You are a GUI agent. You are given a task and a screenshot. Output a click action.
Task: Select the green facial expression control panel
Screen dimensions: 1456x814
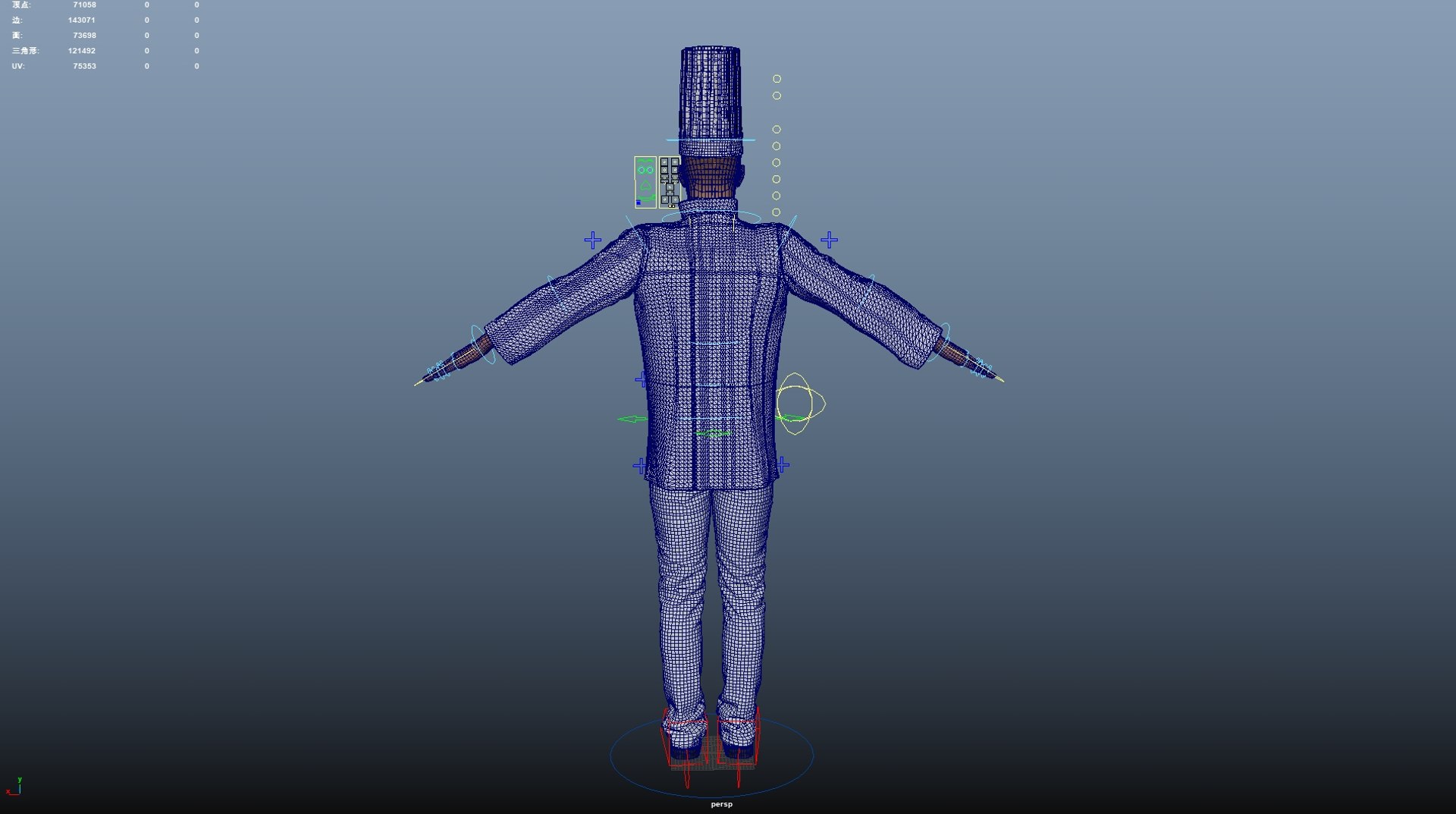(x=645, y=182)
